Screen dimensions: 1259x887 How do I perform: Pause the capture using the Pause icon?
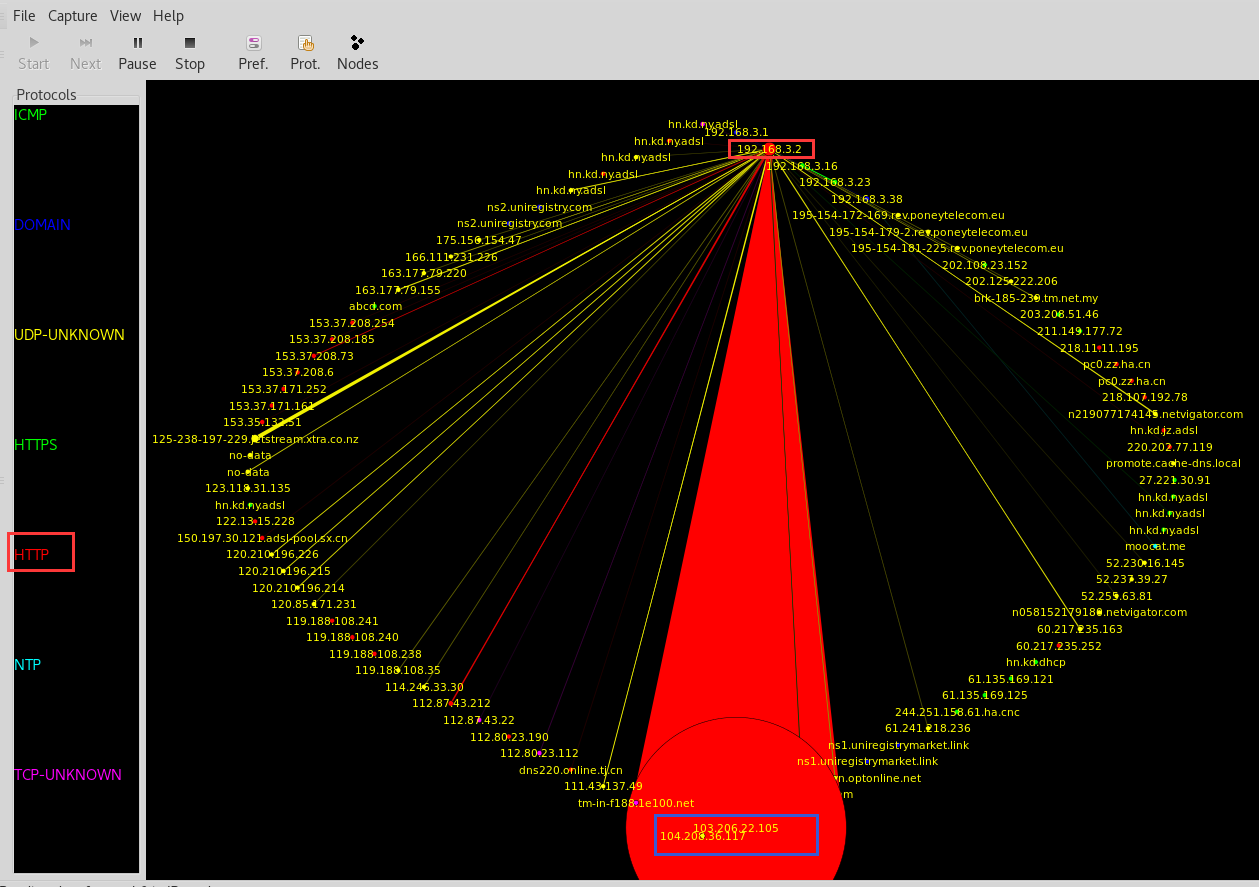tap(138, 43)
